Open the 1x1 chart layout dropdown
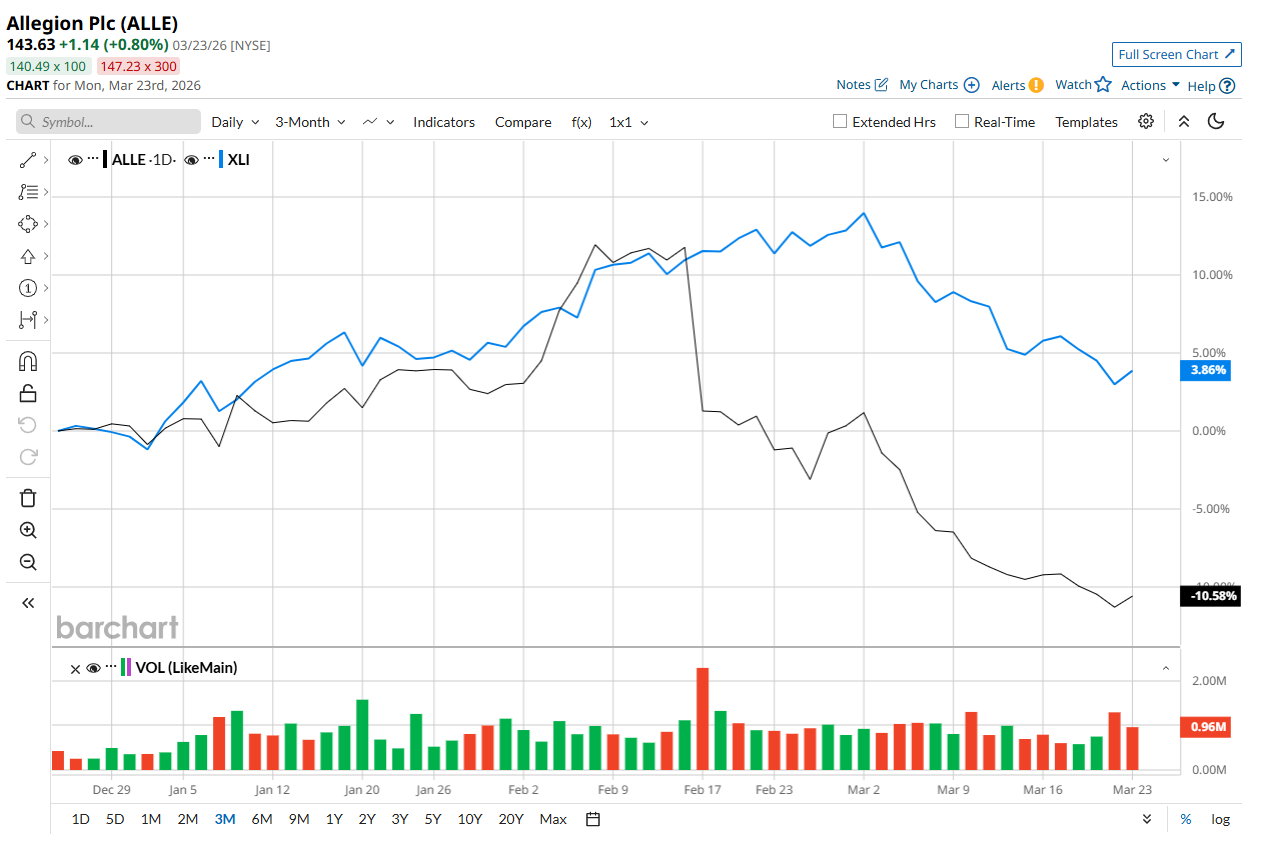The height and width of the screenshot is (847, 1271). (x=629, y=122)
